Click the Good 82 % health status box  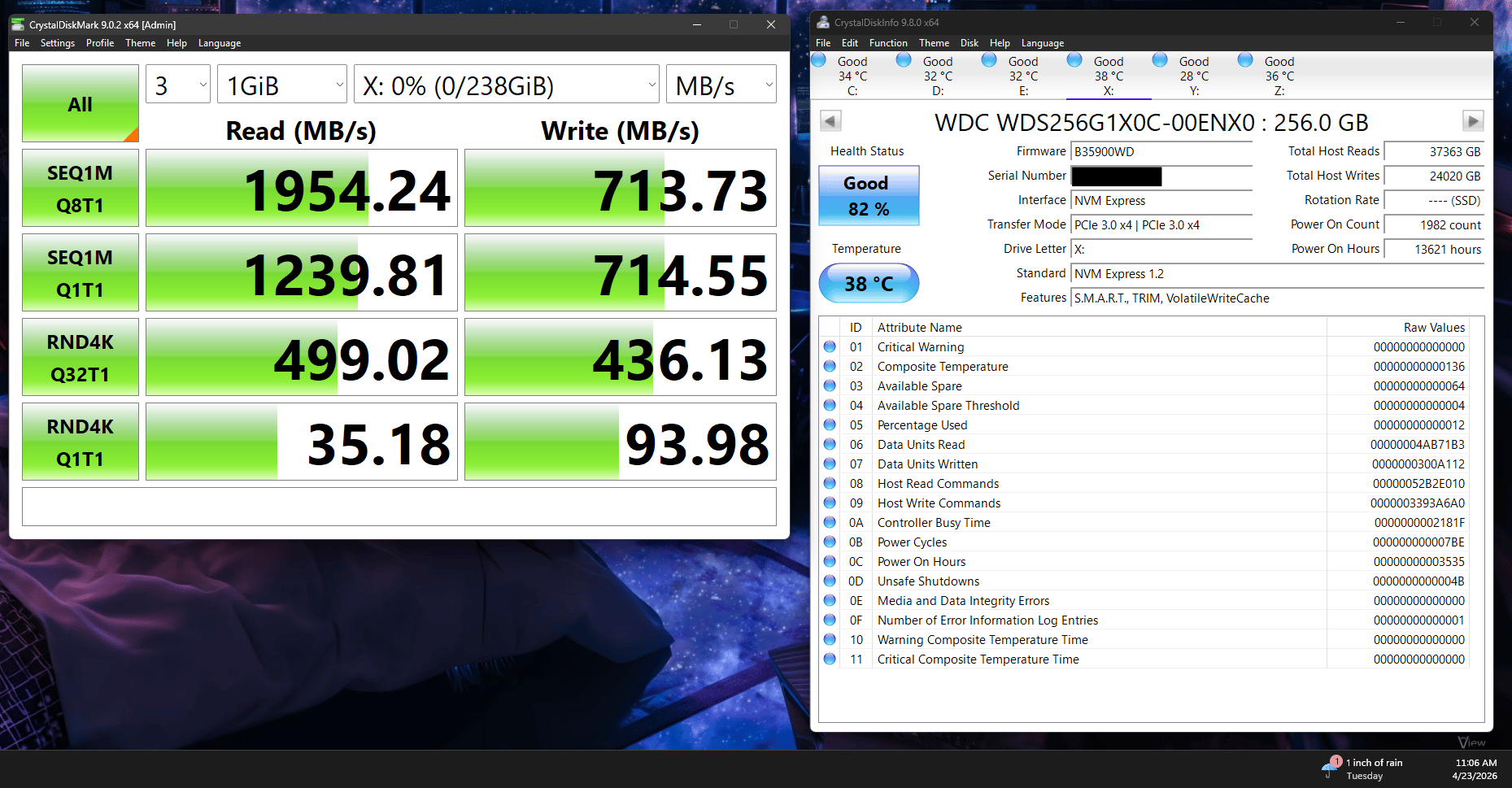pos(869,196)
